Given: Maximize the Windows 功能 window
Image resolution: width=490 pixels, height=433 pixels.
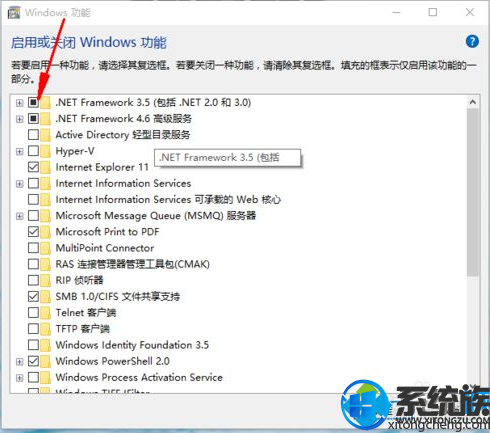Looking at the screenshot, I should [433, 13].
